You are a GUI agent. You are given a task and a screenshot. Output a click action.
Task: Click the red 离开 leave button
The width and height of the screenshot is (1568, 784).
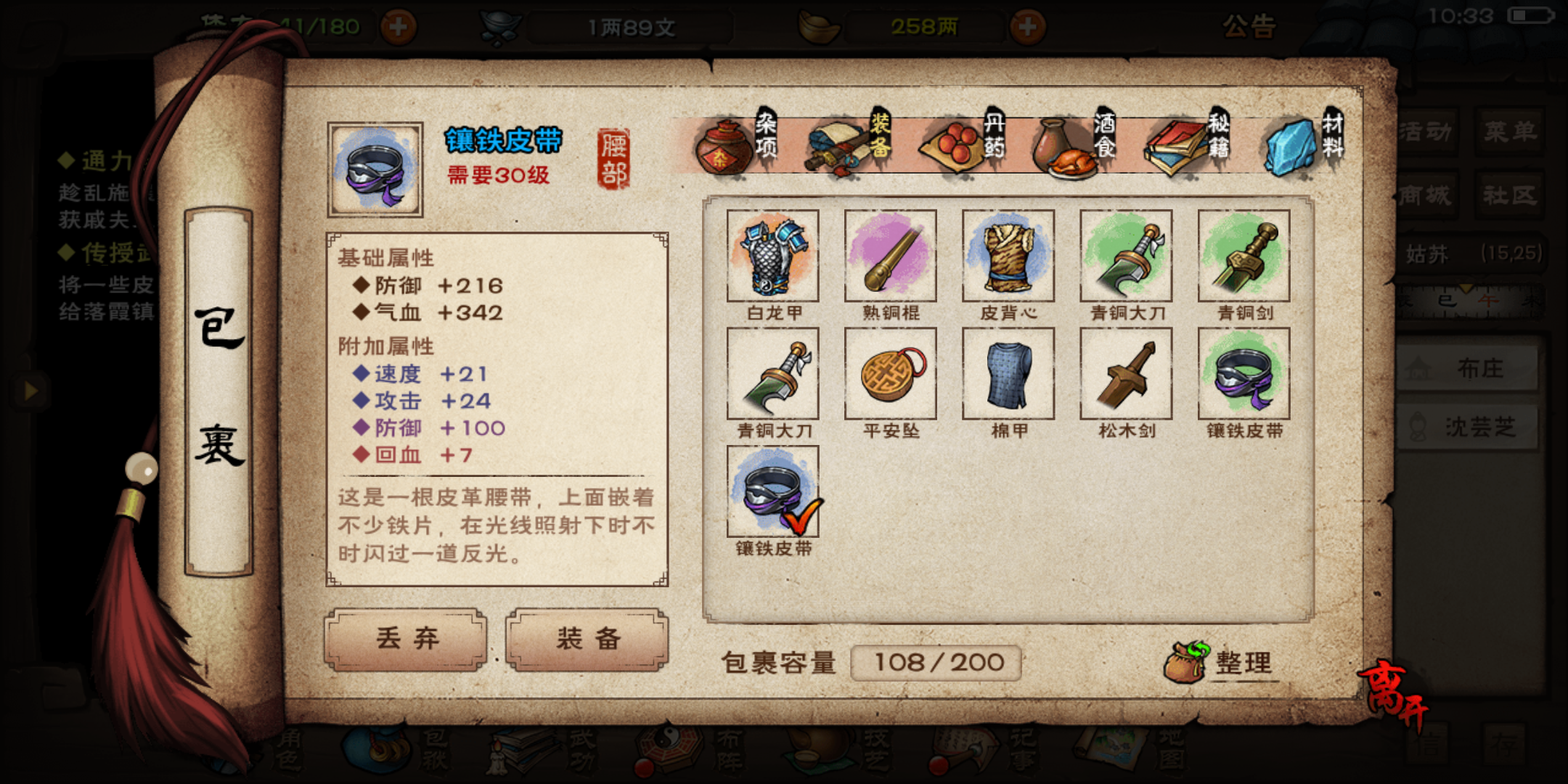click(x=1392, y=694)
